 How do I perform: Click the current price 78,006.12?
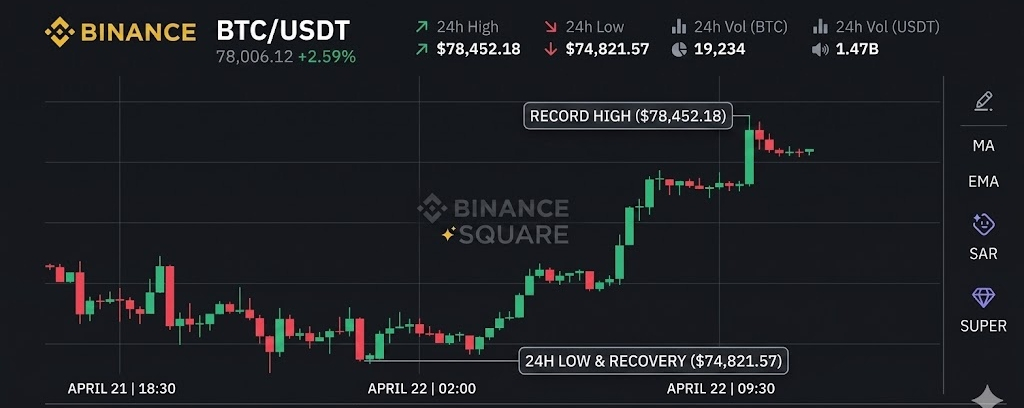click(x=255, y=57)
